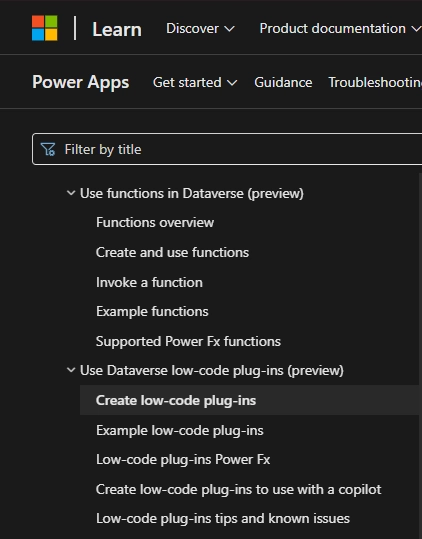Image resolution: width=422 pixels, height=539 pixels.
Task: Select Create low-code plug-ins
Action: tap(249, 400)
